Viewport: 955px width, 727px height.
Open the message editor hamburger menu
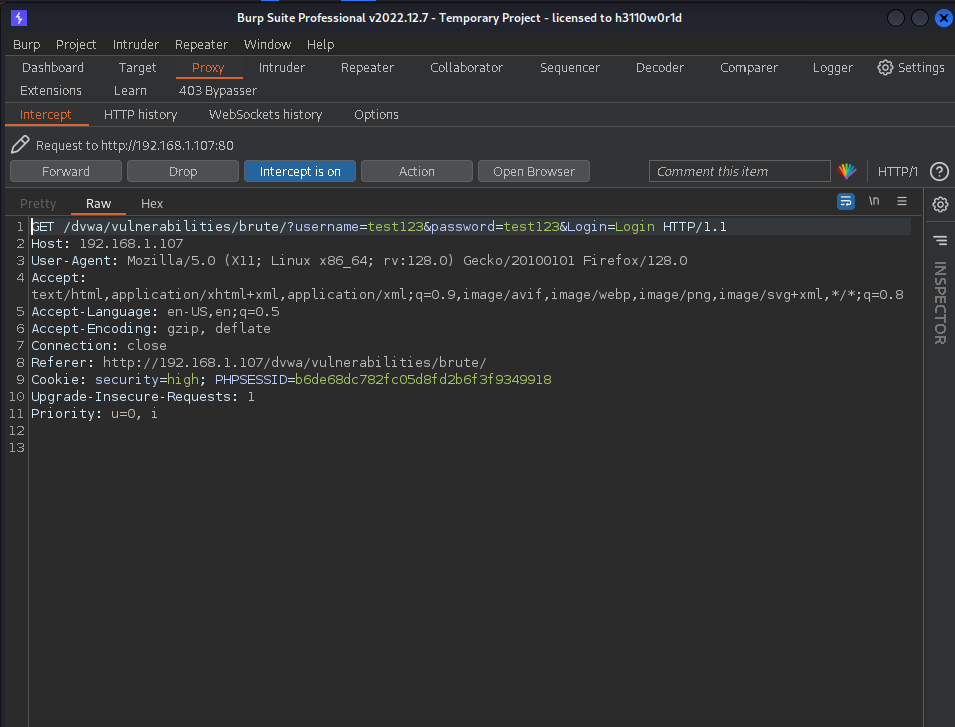tap(902, 201)
